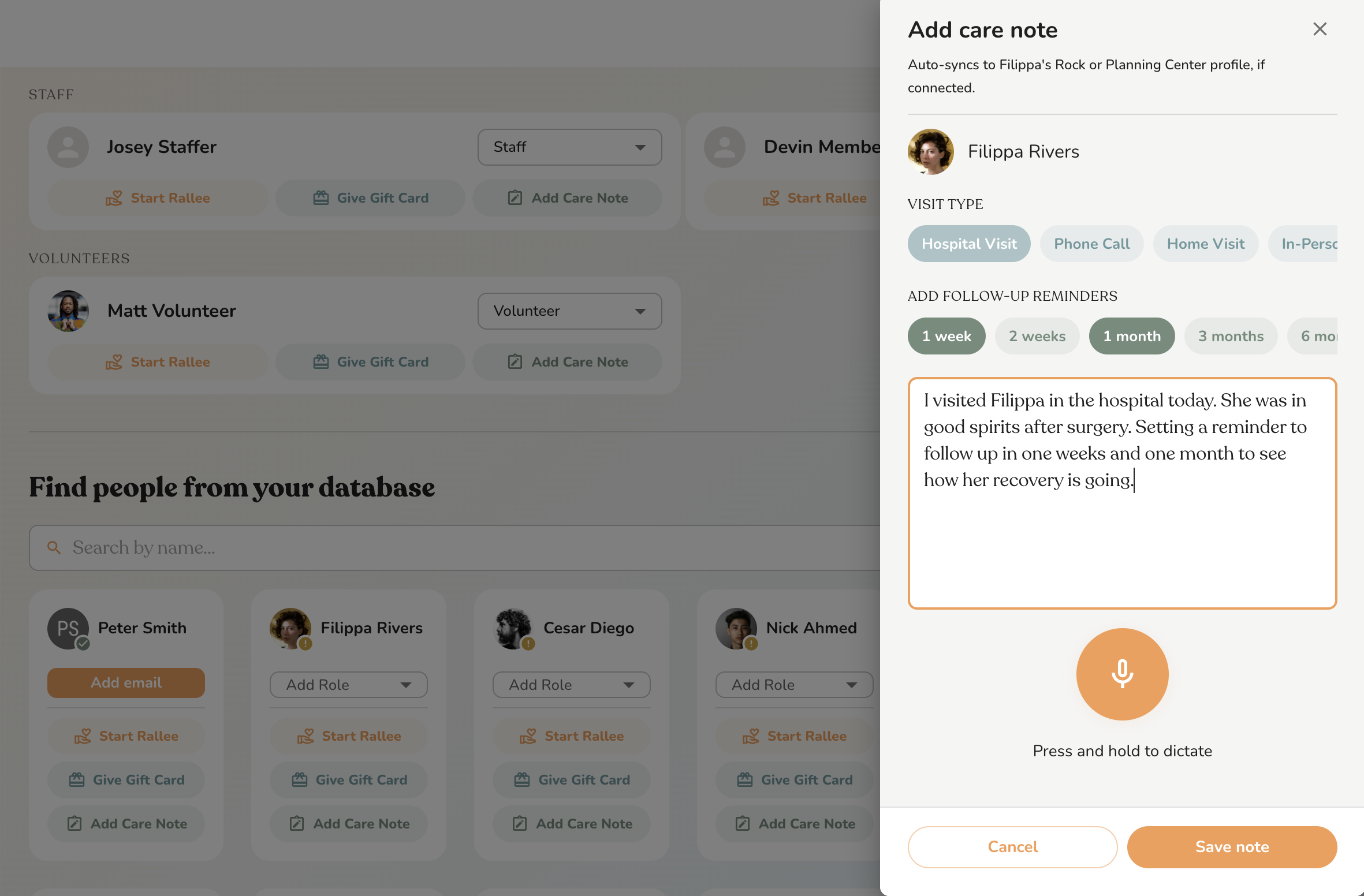
Task: Start Rallee for Josey Staffer
Action: point(158,198)
